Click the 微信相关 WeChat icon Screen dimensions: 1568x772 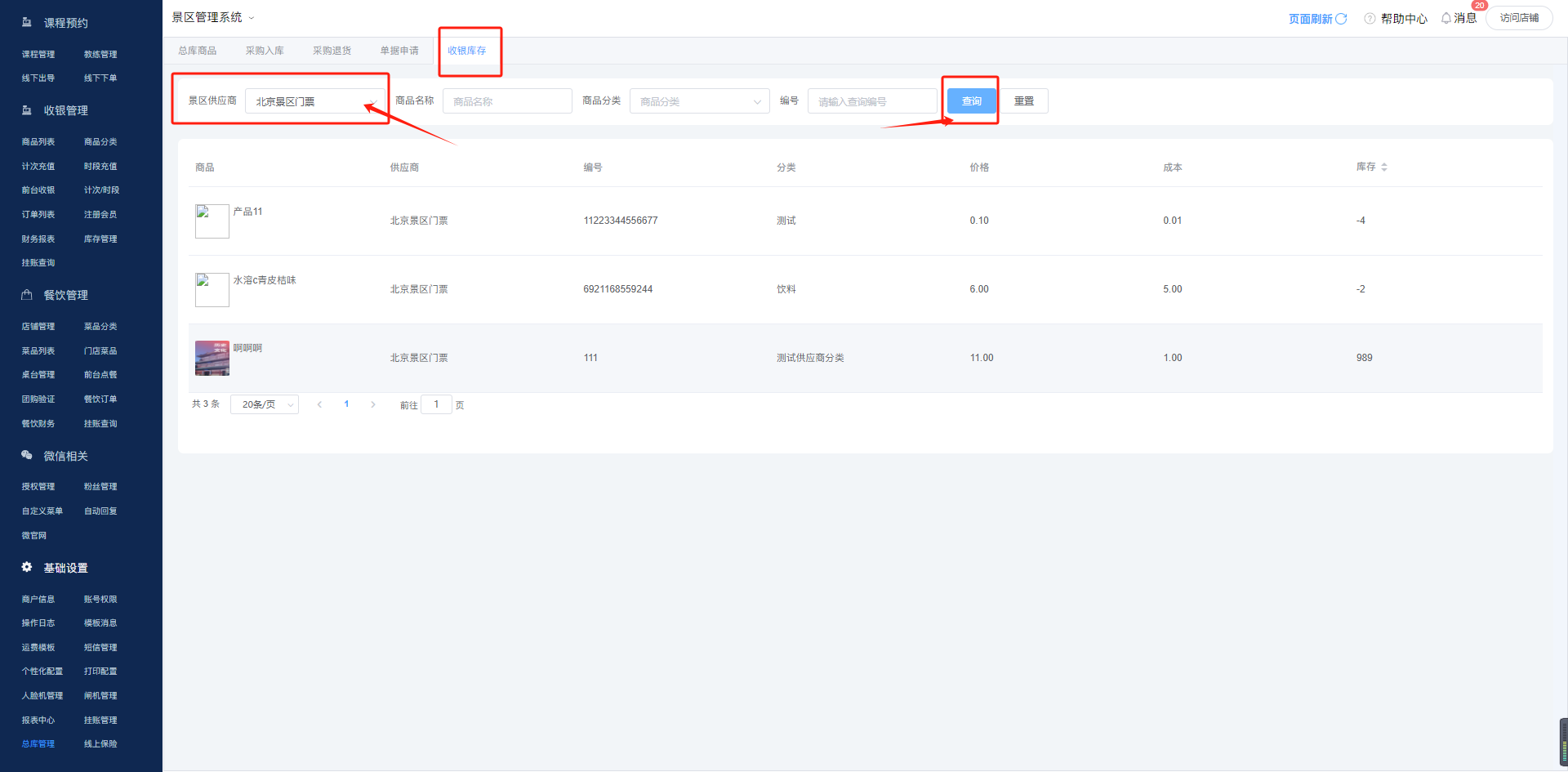[x=27, y=455]
